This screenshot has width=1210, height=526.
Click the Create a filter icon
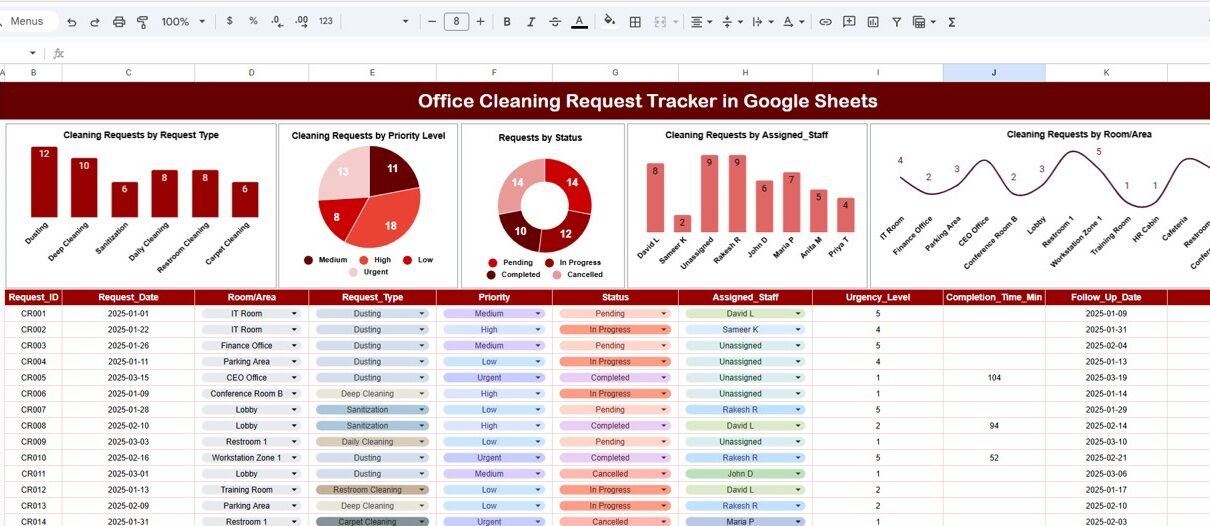click(896, 21)
